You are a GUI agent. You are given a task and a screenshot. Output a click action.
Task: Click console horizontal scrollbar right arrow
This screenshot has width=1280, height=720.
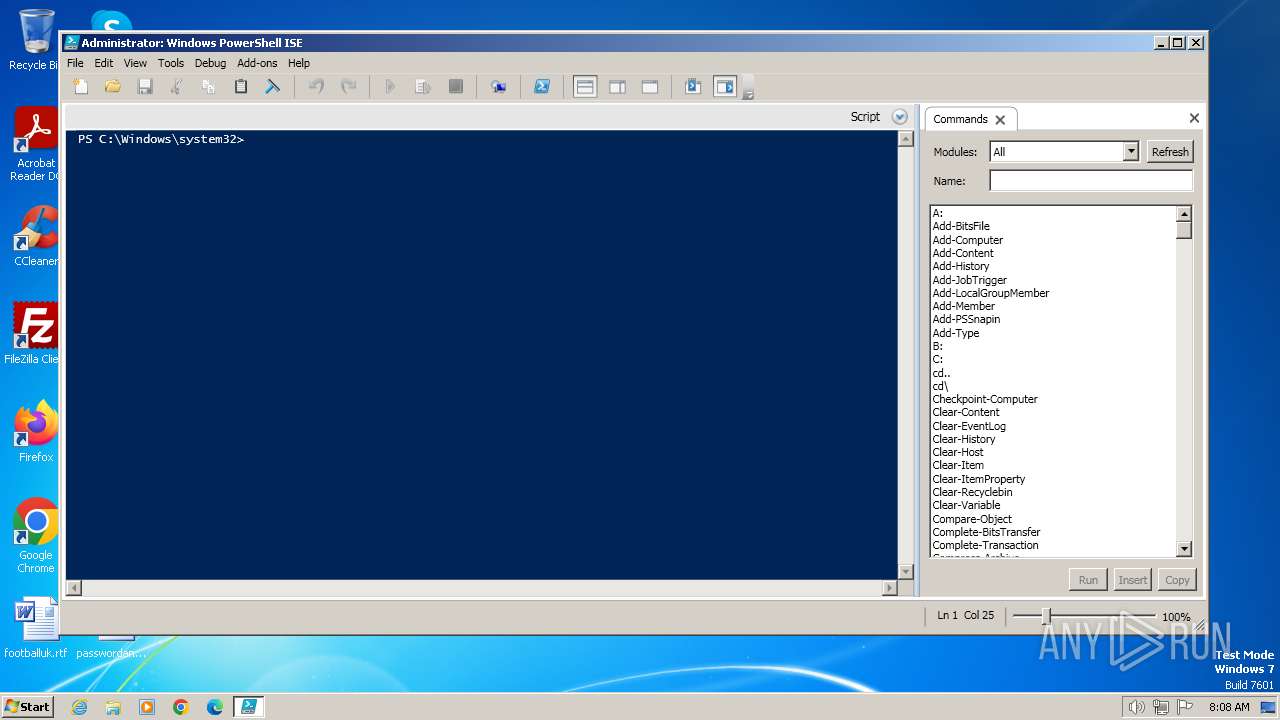point(890,588)
